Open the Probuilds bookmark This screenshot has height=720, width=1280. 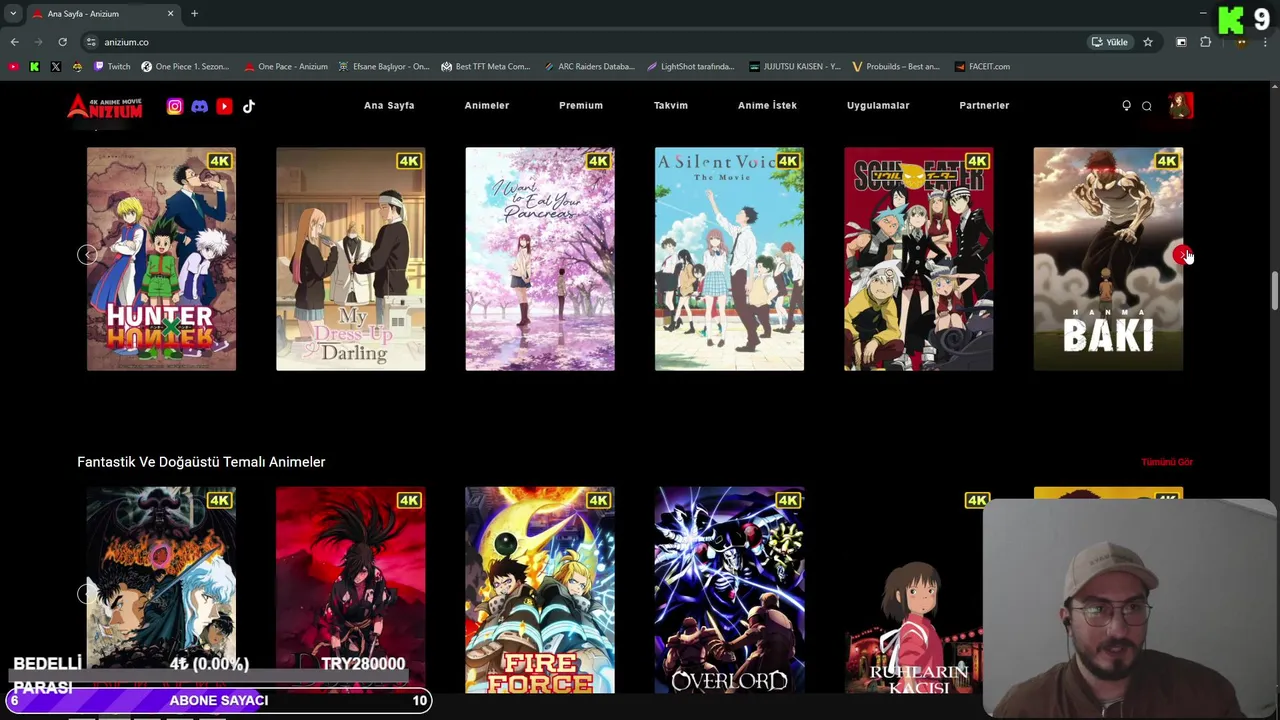896,67
